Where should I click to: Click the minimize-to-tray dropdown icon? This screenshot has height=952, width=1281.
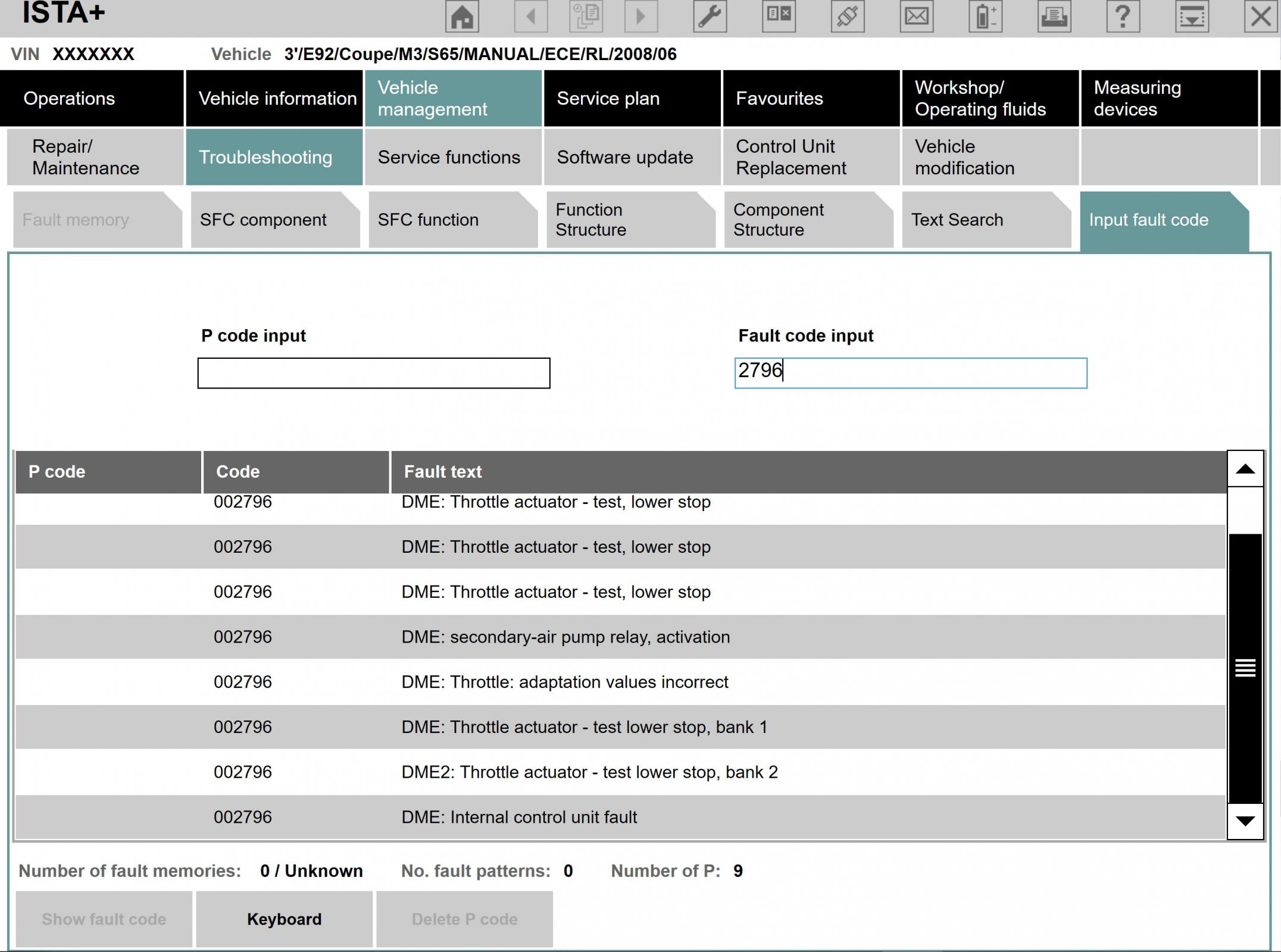pos(1192,16)
